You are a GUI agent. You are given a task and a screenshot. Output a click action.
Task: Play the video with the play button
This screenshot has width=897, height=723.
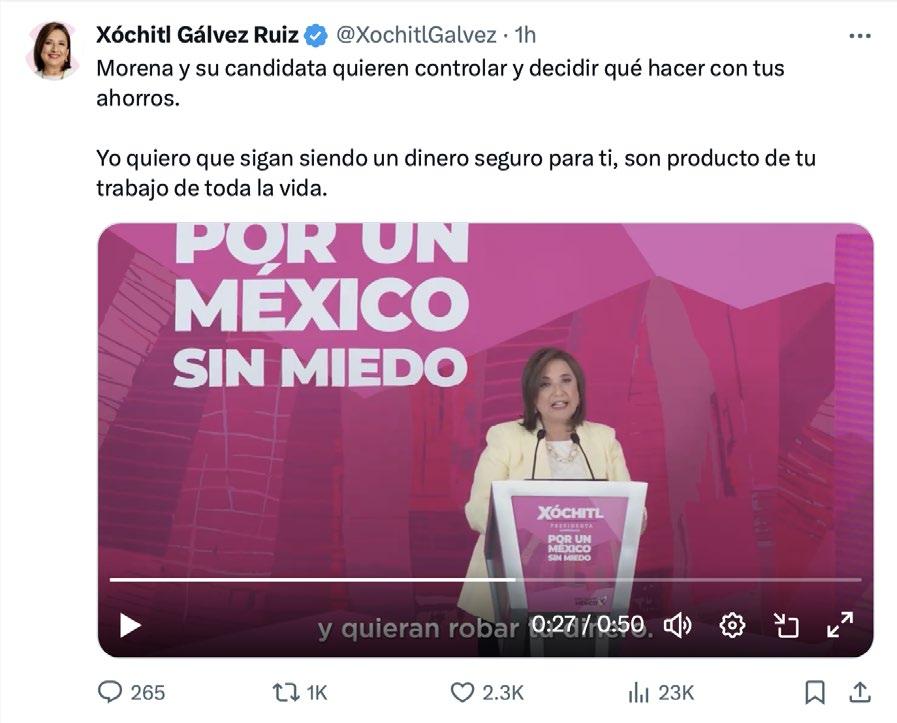[x=130, y=625]
